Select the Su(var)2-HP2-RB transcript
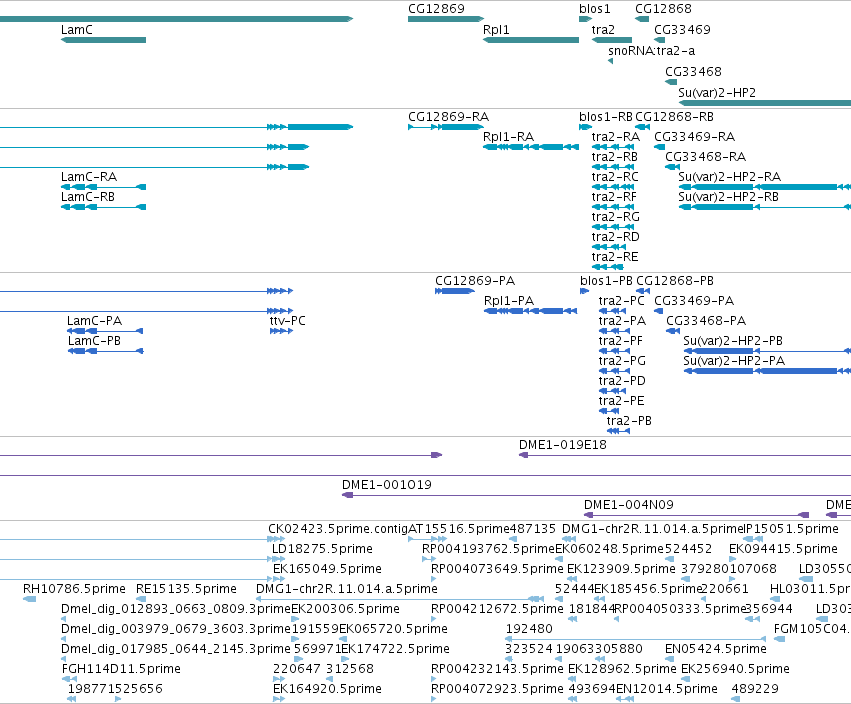851x704 pixels. pos(765,207)
